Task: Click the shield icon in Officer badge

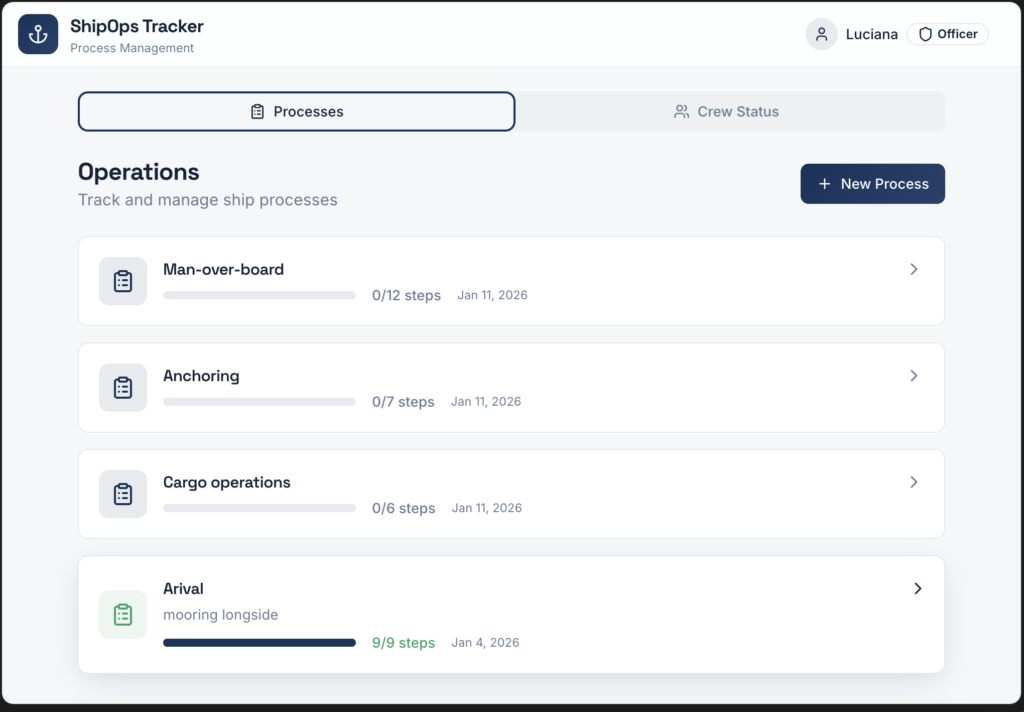Action: pos(925,34)
